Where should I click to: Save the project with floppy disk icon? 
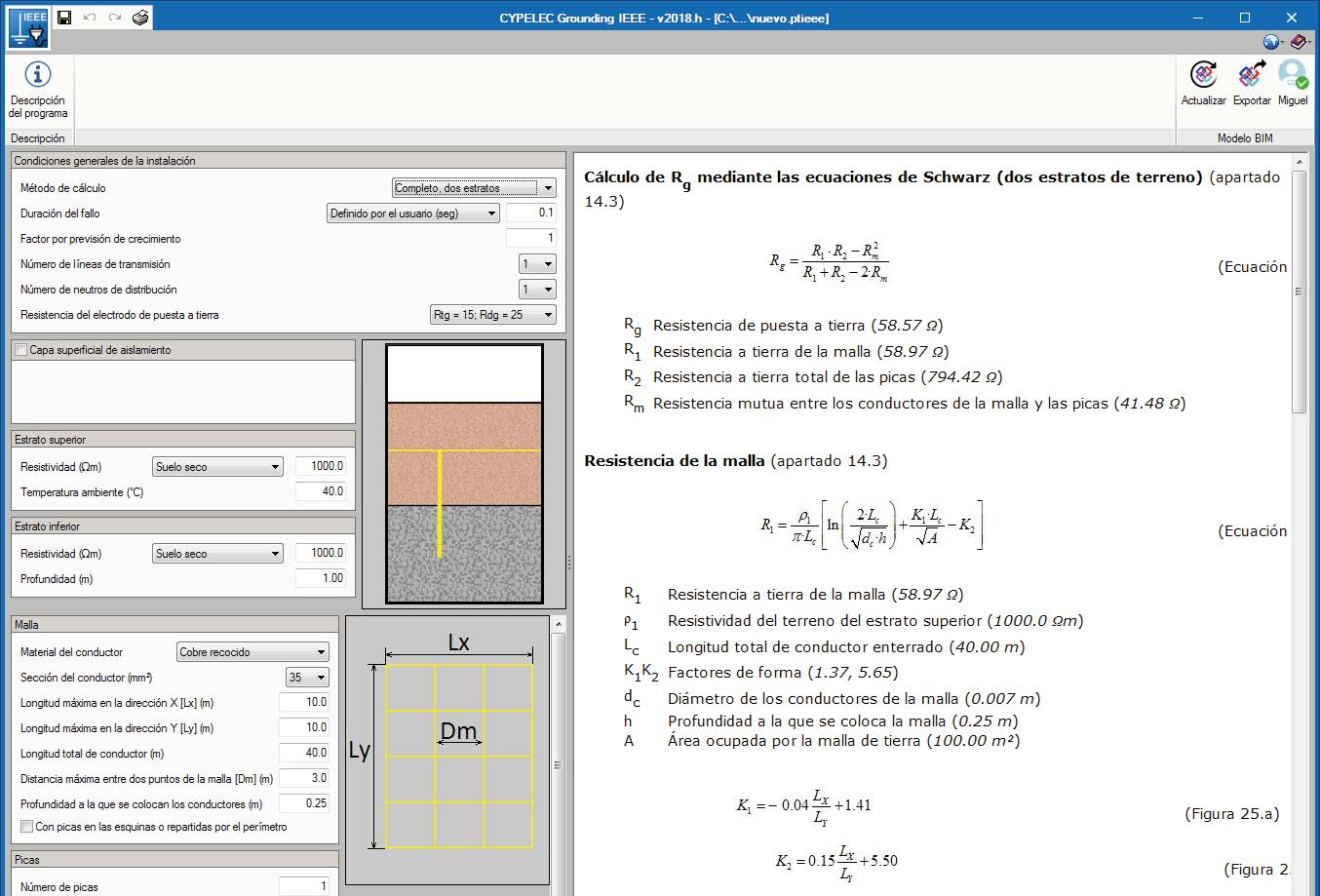click(64, 18)
